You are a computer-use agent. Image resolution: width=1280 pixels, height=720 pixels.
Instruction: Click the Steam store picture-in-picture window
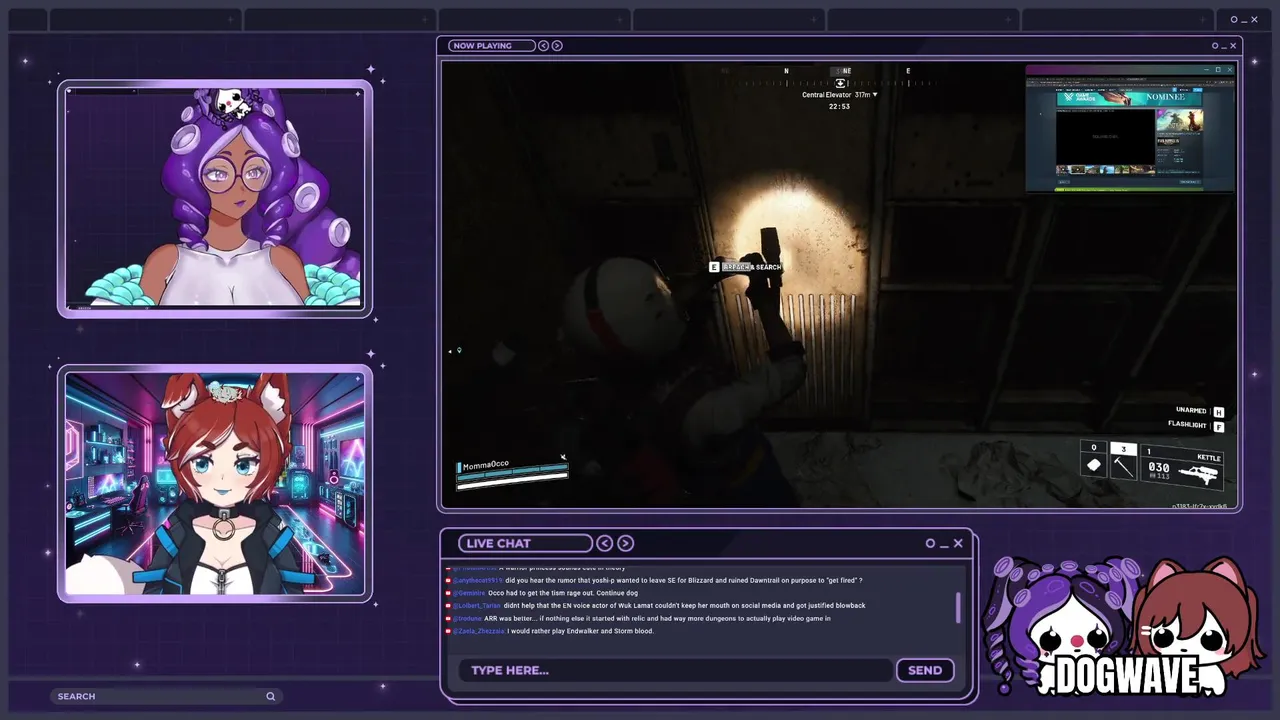[x=1130, y=128]
